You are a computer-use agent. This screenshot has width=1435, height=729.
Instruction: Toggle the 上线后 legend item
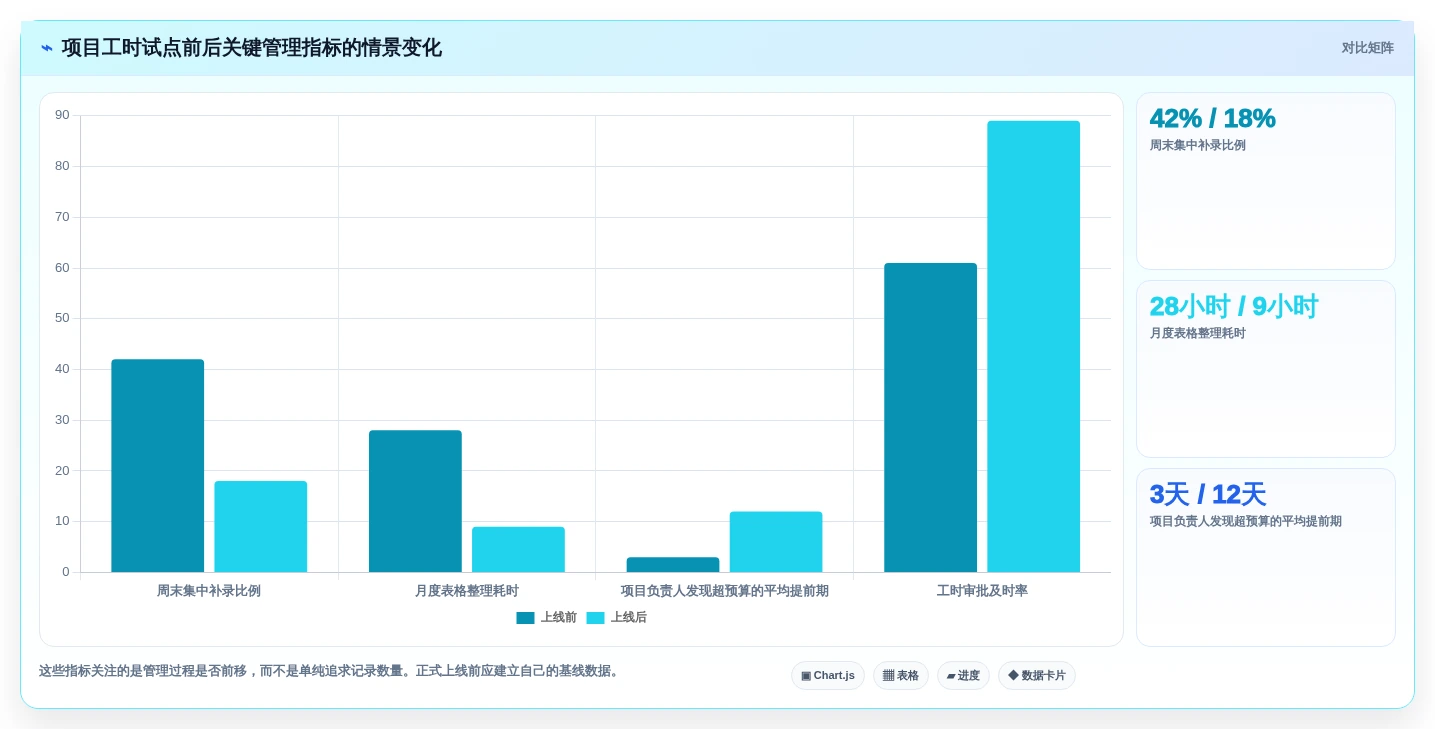click(x=616, y=618)
